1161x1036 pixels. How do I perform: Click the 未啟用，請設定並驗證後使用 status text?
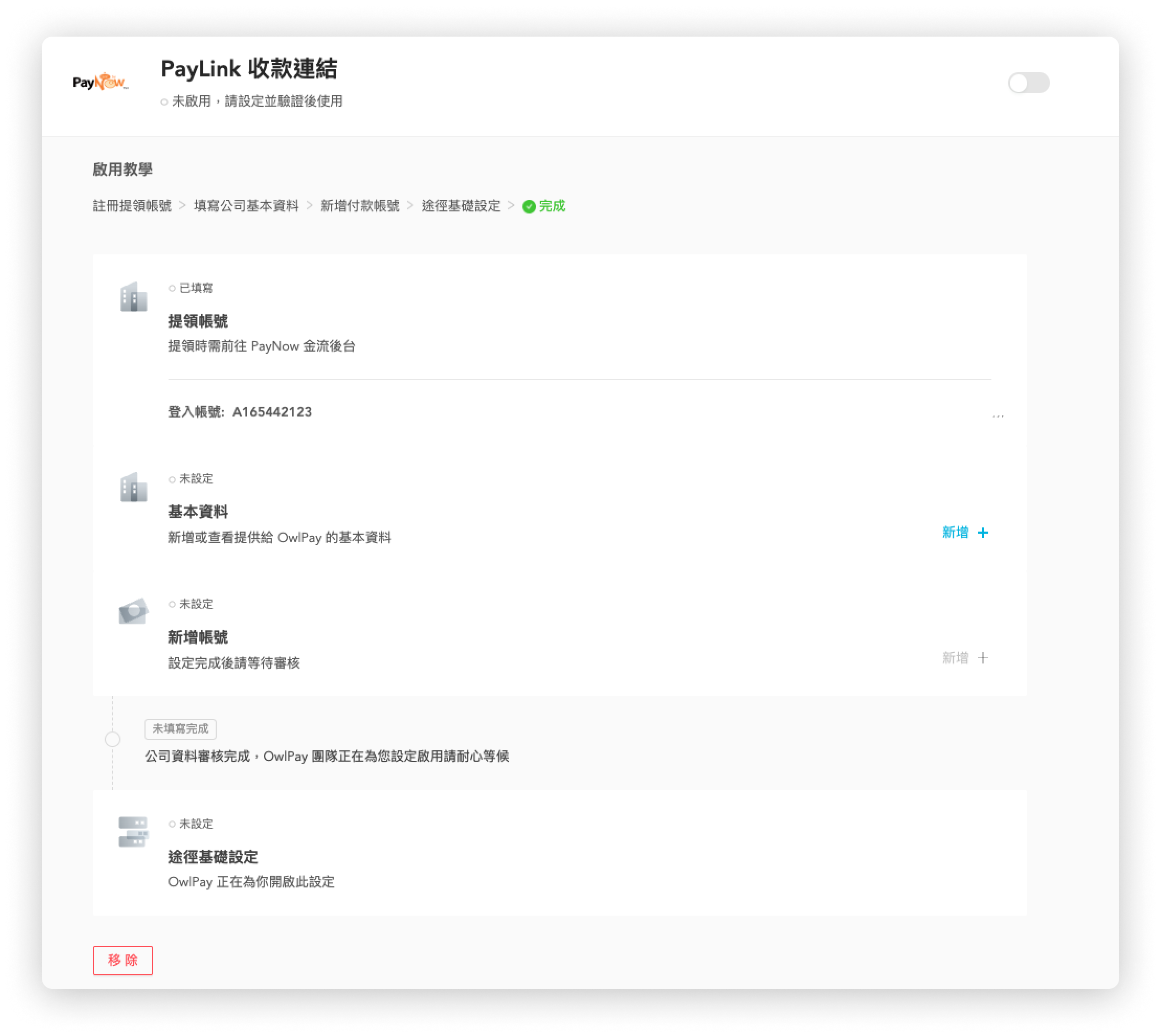[257, 102]
